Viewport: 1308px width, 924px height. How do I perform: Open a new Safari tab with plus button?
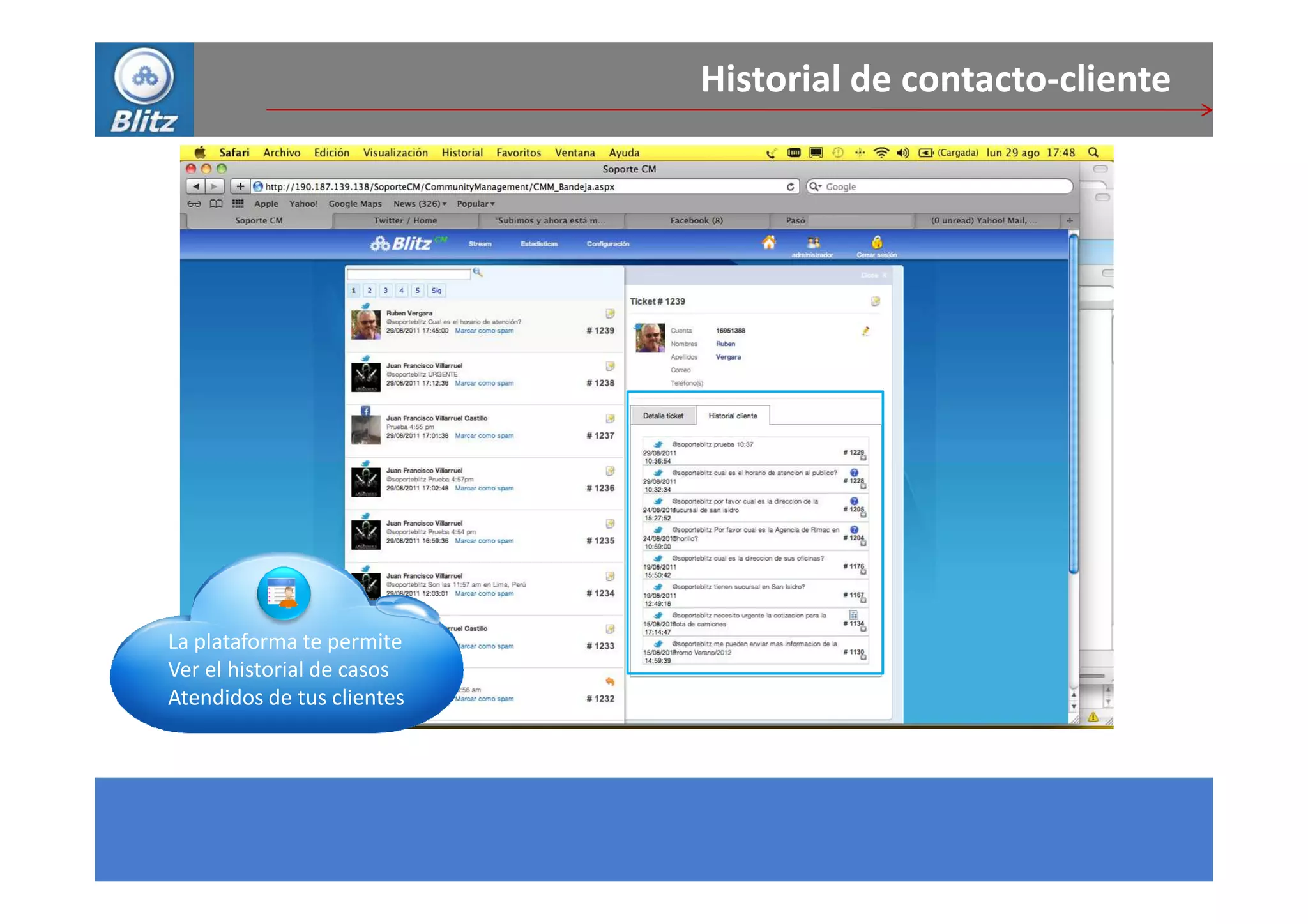pyautogui.click(x=1070, y=220)
